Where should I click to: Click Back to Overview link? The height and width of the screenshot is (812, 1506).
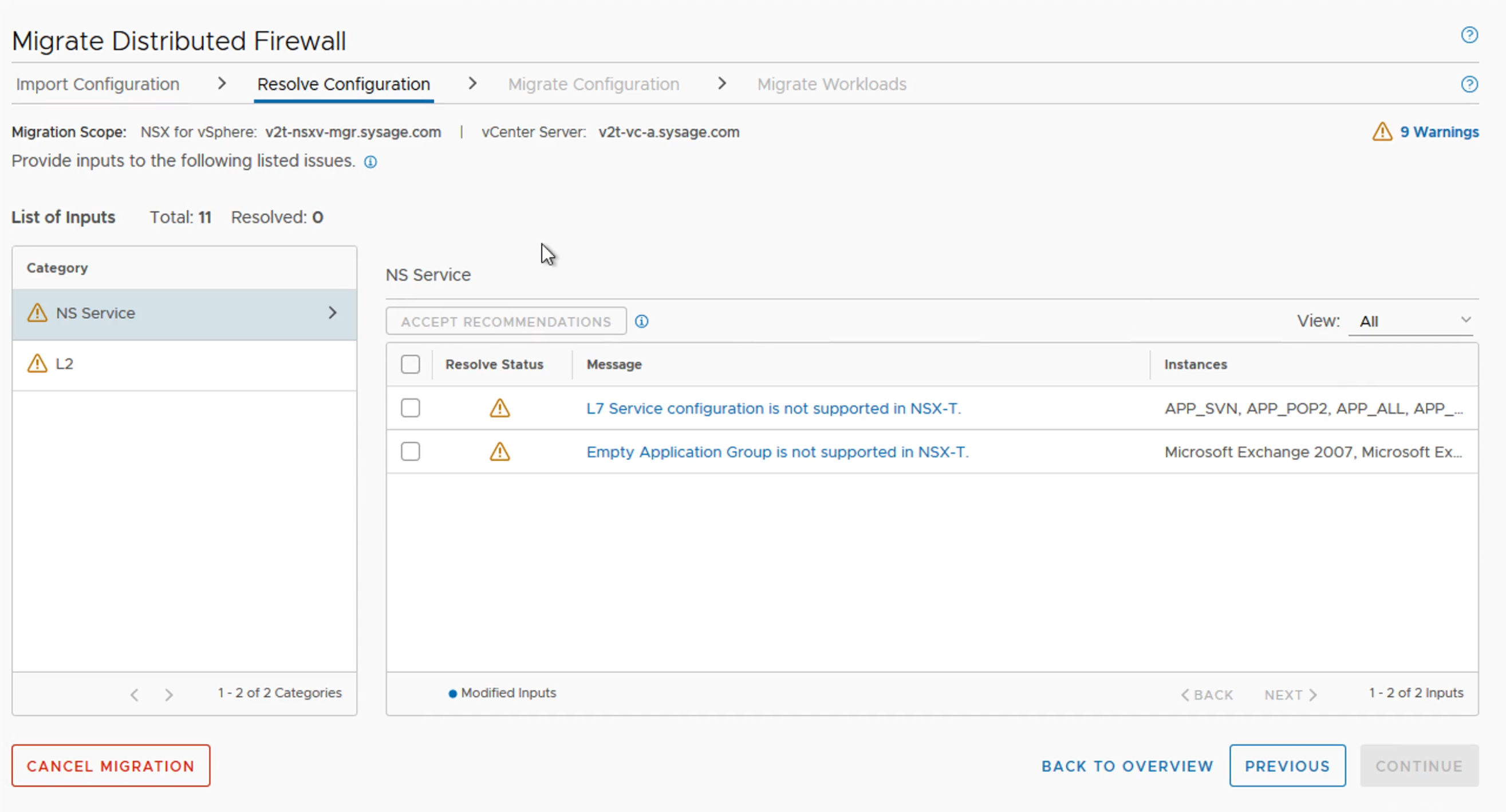click(1127, 766)
